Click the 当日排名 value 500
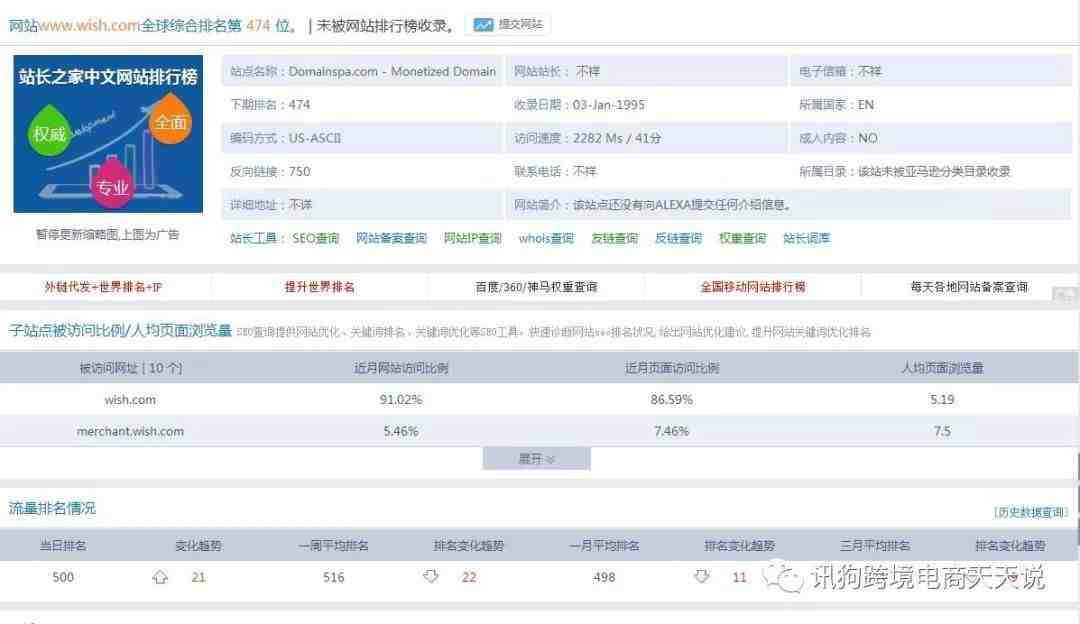 (63, 577)
